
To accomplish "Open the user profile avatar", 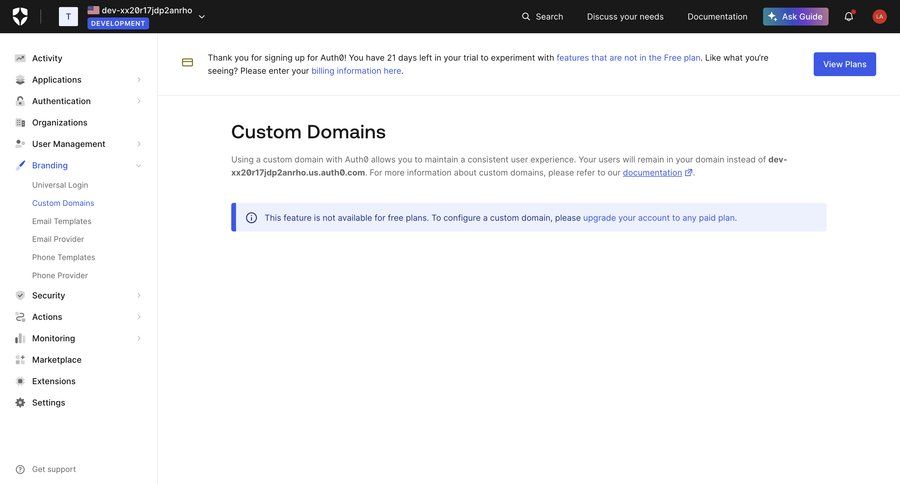I will coord(879,17).
